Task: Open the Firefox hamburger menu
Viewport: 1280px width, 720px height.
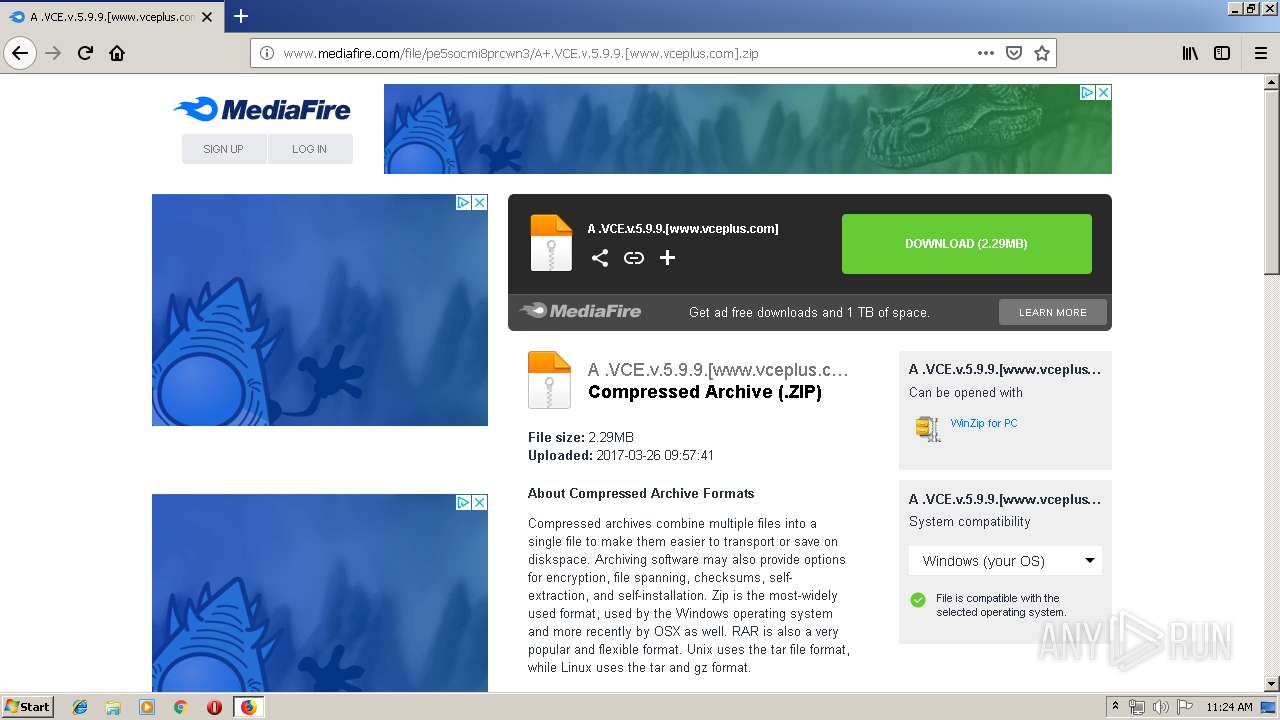Action: pyautogui.click(x=1260, y=53)
